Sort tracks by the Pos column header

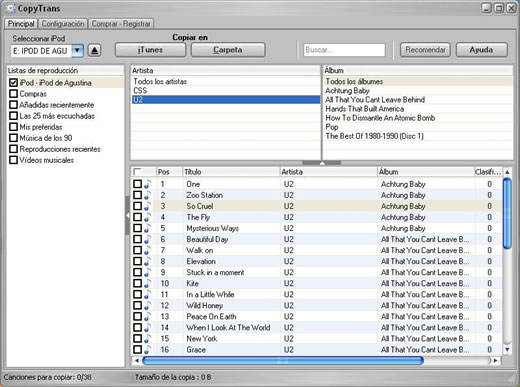pos(169,172)
